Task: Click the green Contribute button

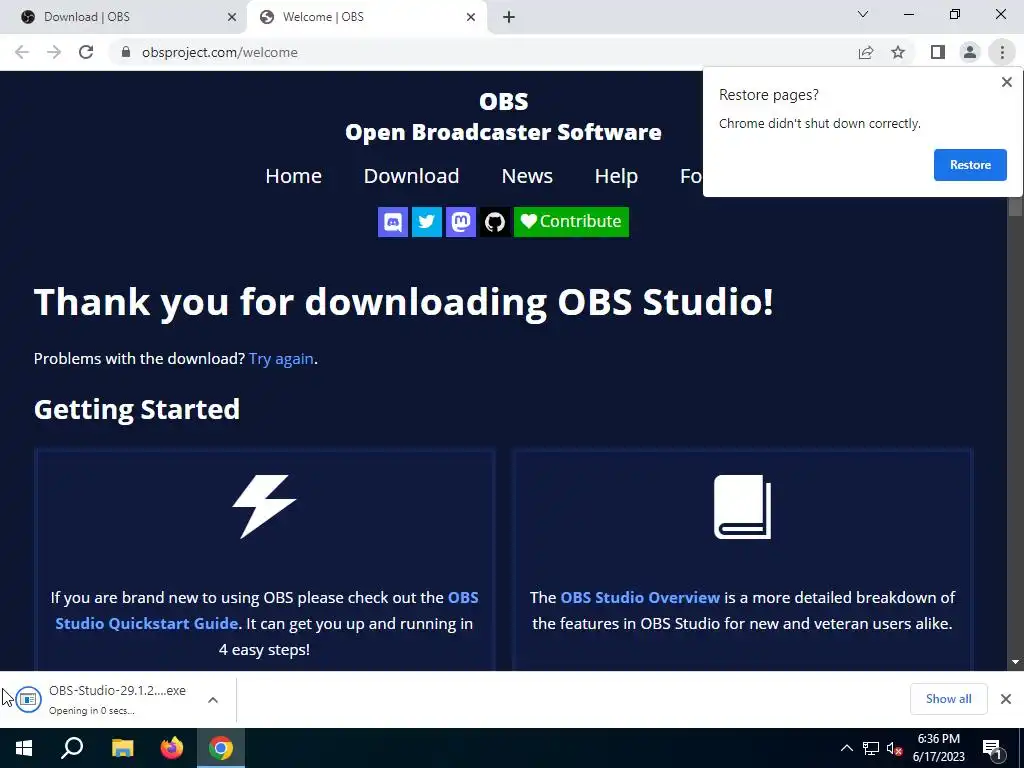Action: click(x=571, y=222)
